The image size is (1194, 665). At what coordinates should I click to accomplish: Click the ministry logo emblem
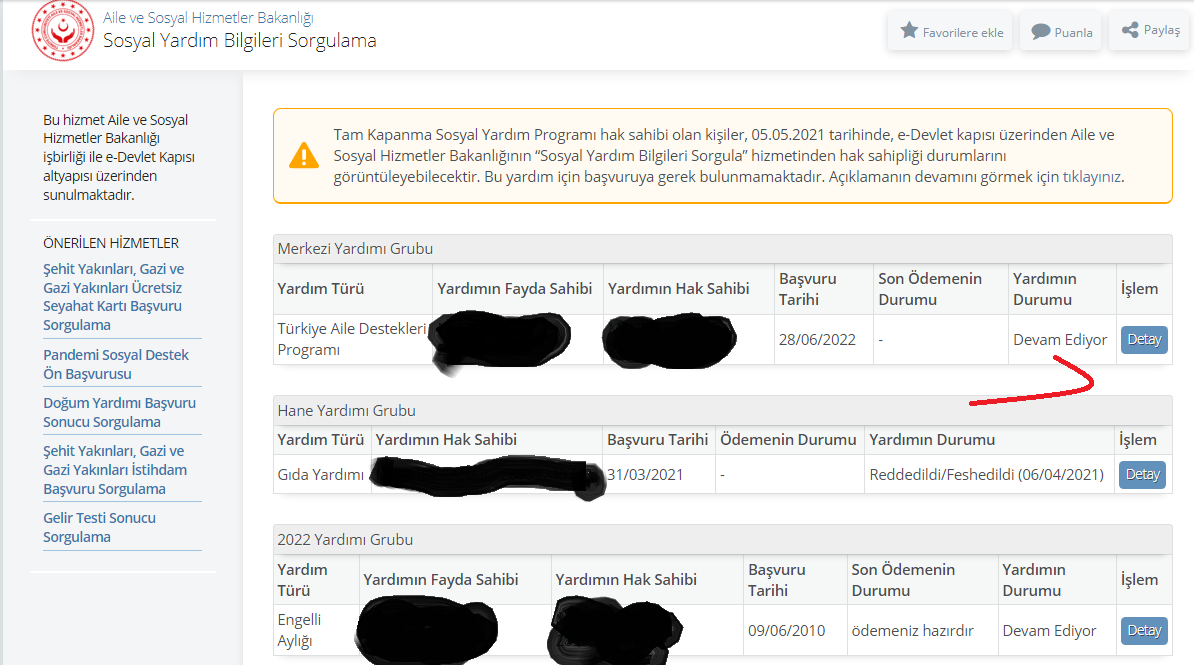pyautogui.click(x=63, y=31)
